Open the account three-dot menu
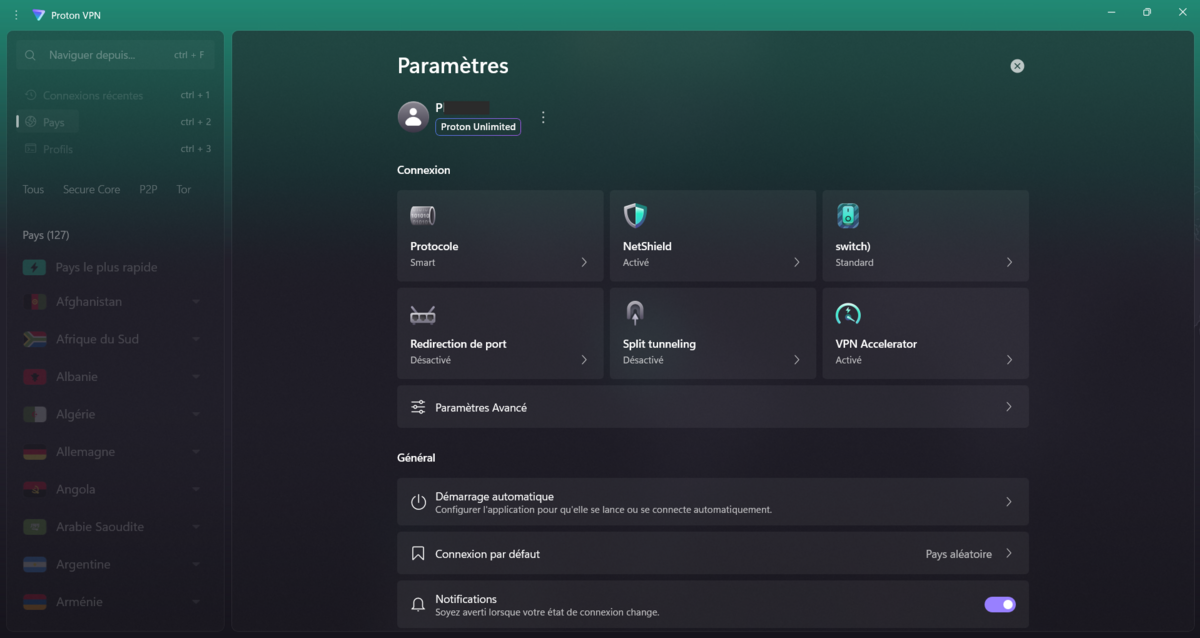Viewport: 1200px width, 638px height. [542, 116]
